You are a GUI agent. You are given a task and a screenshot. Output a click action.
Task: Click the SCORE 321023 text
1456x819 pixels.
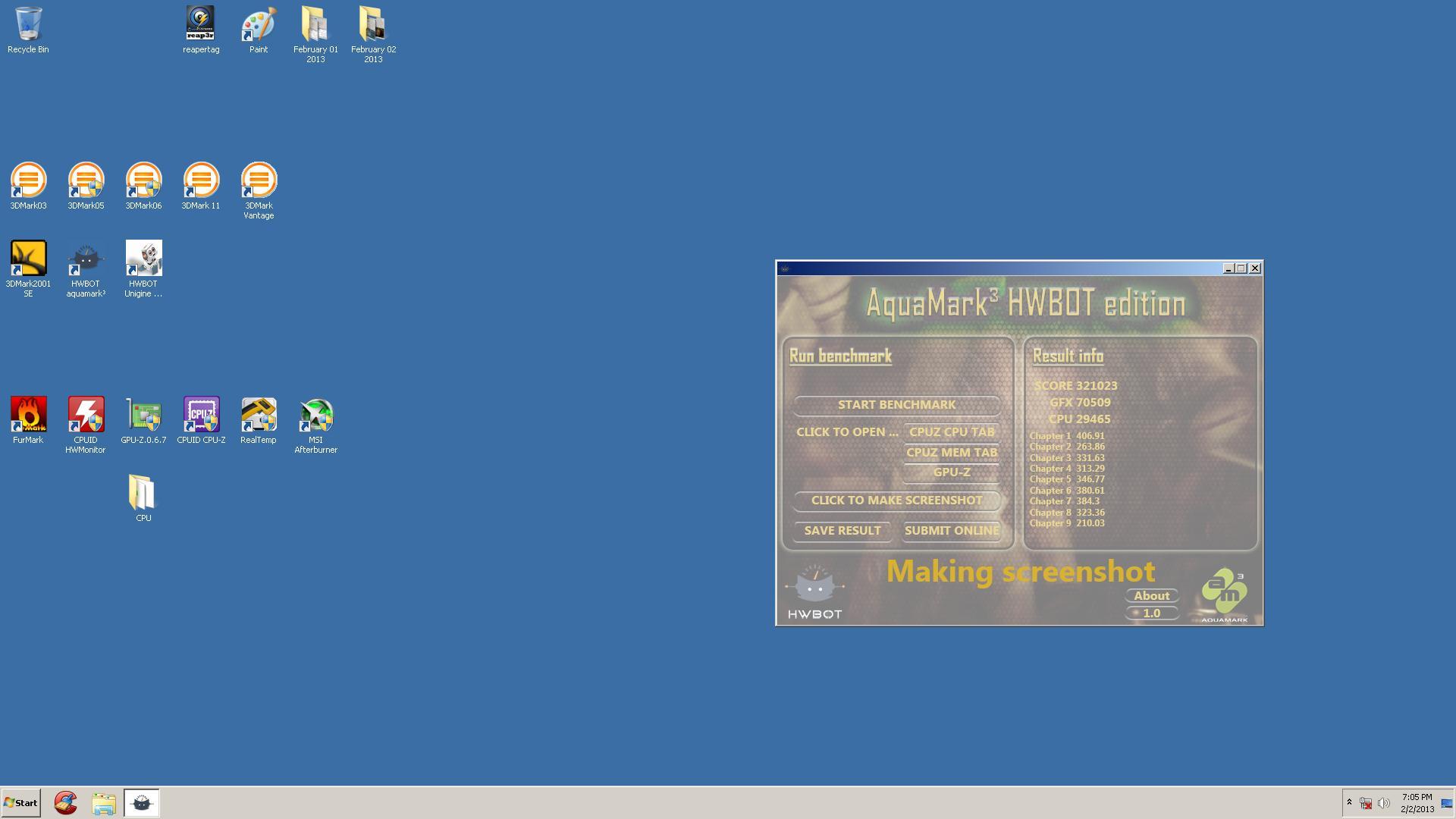coord(1075,385)
